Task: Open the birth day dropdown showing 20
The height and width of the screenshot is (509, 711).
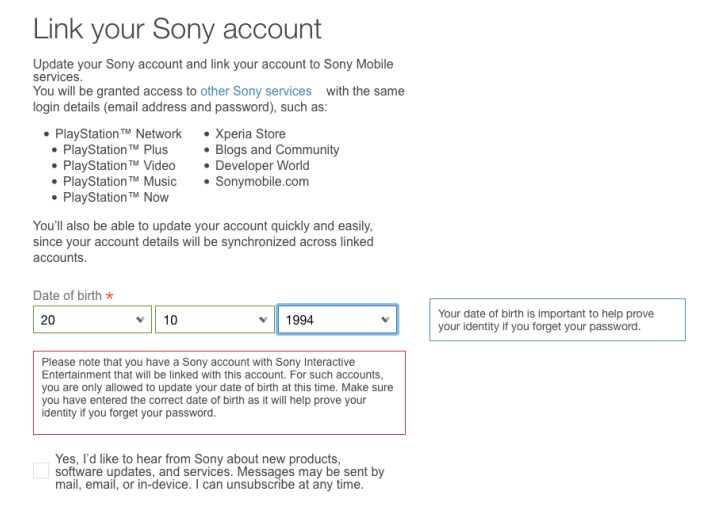Action: pos(92,320)
